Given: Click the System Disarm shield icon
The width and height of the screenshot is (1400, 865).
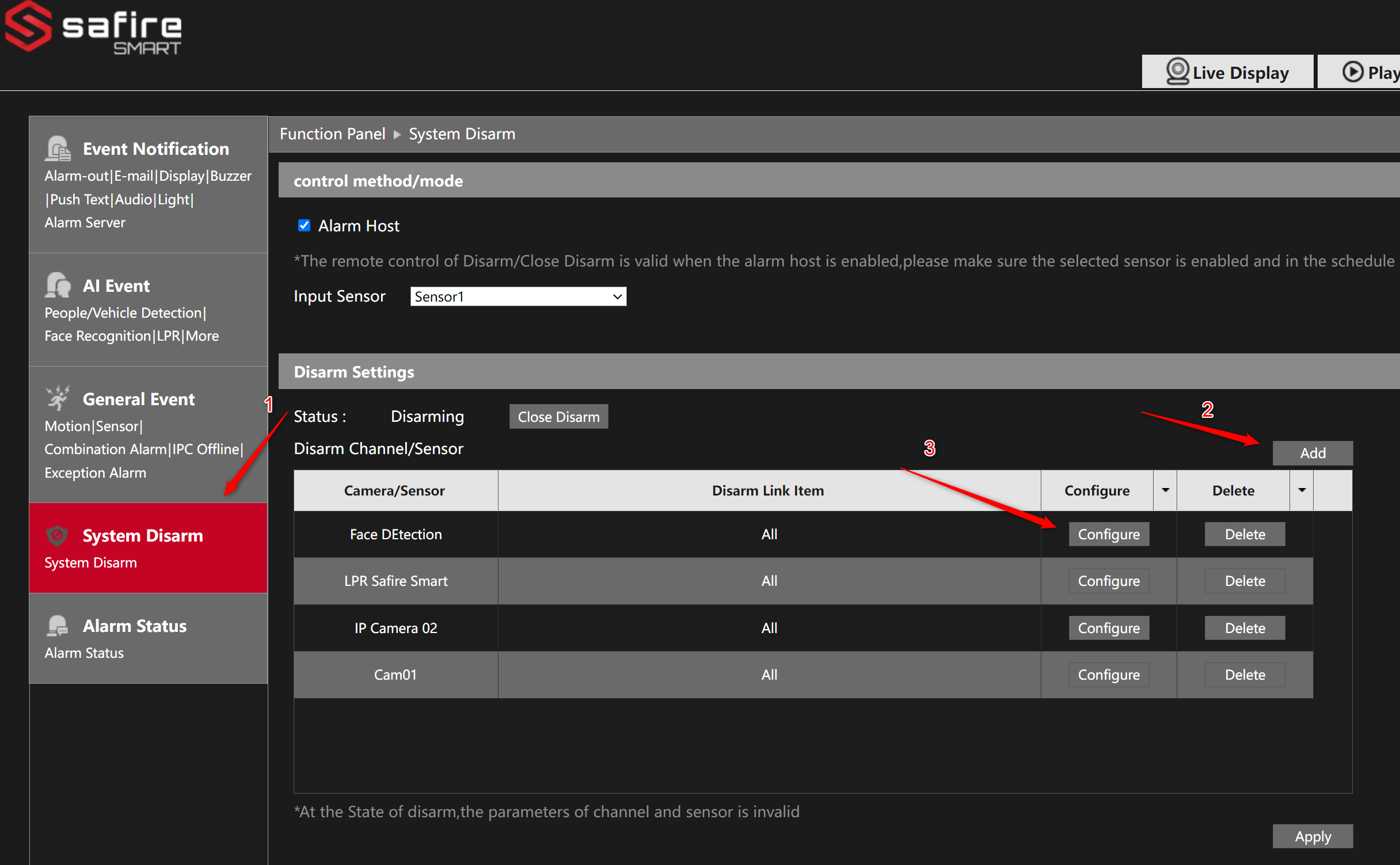Looking at the screenshot, I should pyautogui.click(x=58, y=535).
